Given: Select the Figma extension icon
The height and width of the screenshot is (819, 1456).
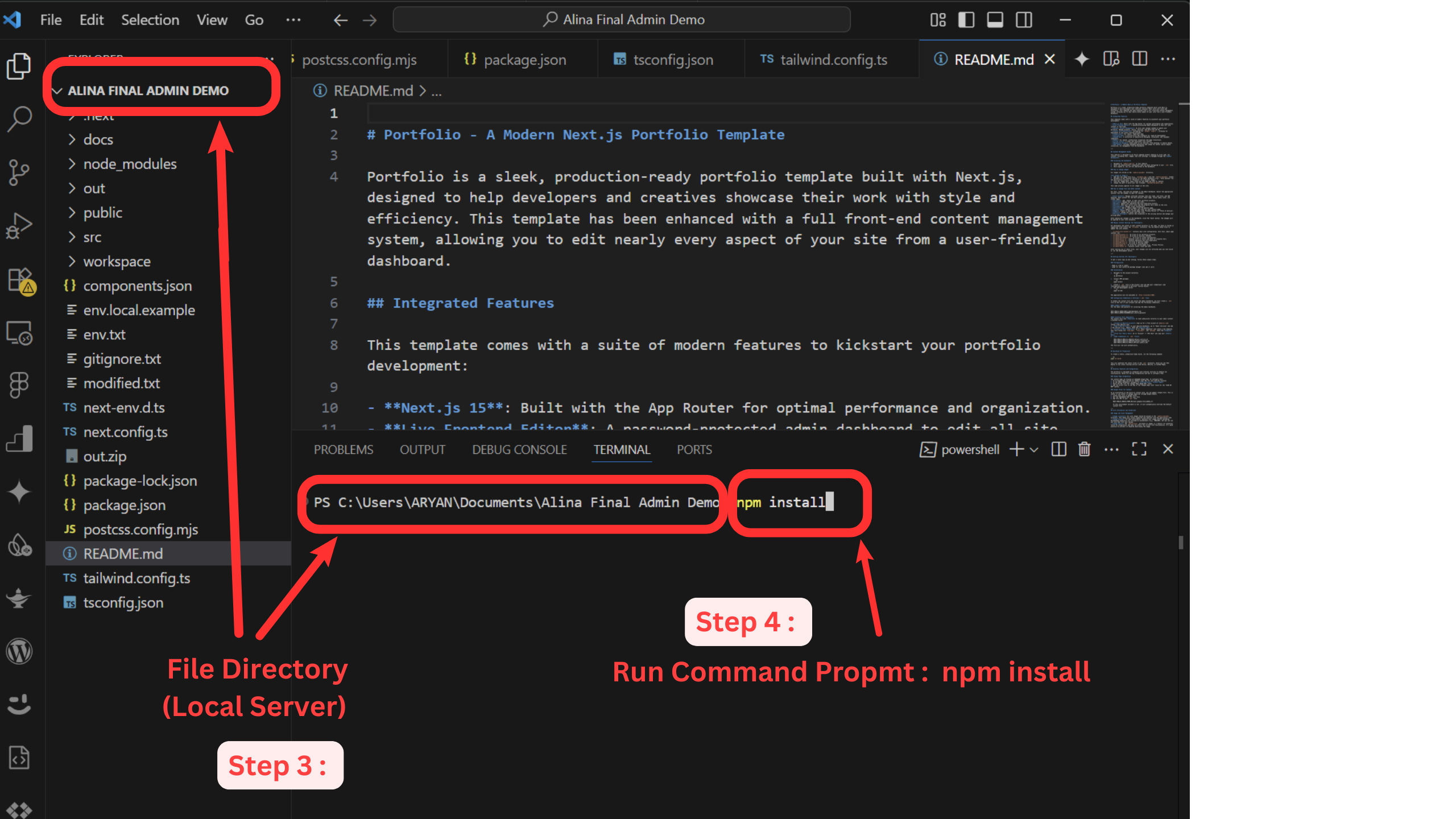Looking at the screenshot, I should 20,384.
